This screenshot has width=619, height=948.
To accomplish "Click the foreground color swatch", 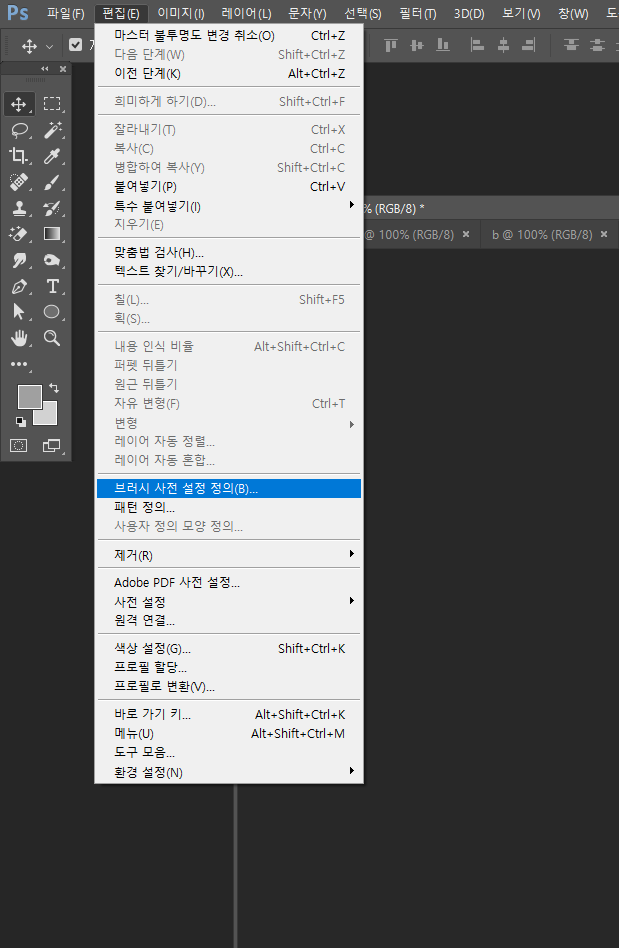I will [29, 397].
